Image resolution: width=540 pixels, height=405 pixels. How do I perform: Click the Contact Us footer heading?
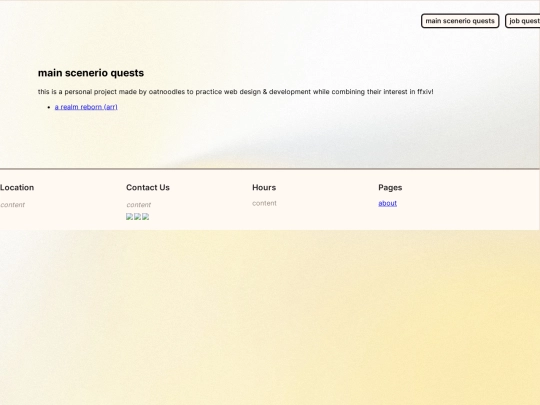tap(148, 187)
